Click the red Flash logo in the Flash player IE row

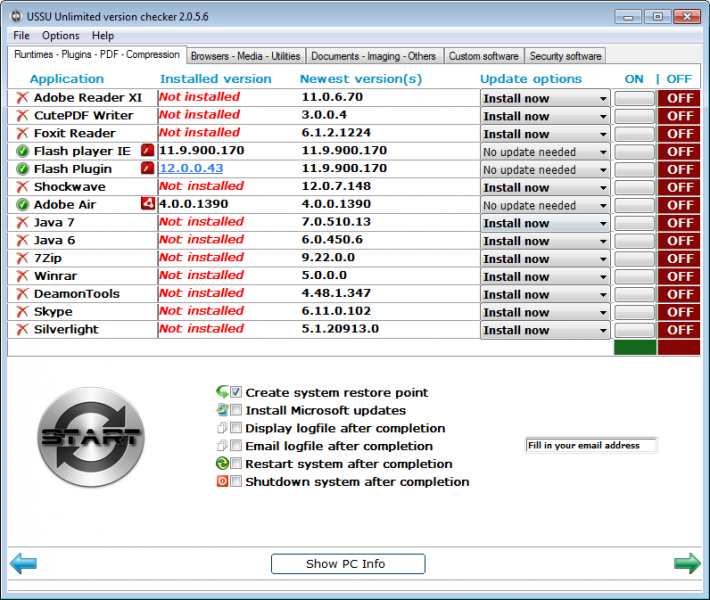point(148,150)
